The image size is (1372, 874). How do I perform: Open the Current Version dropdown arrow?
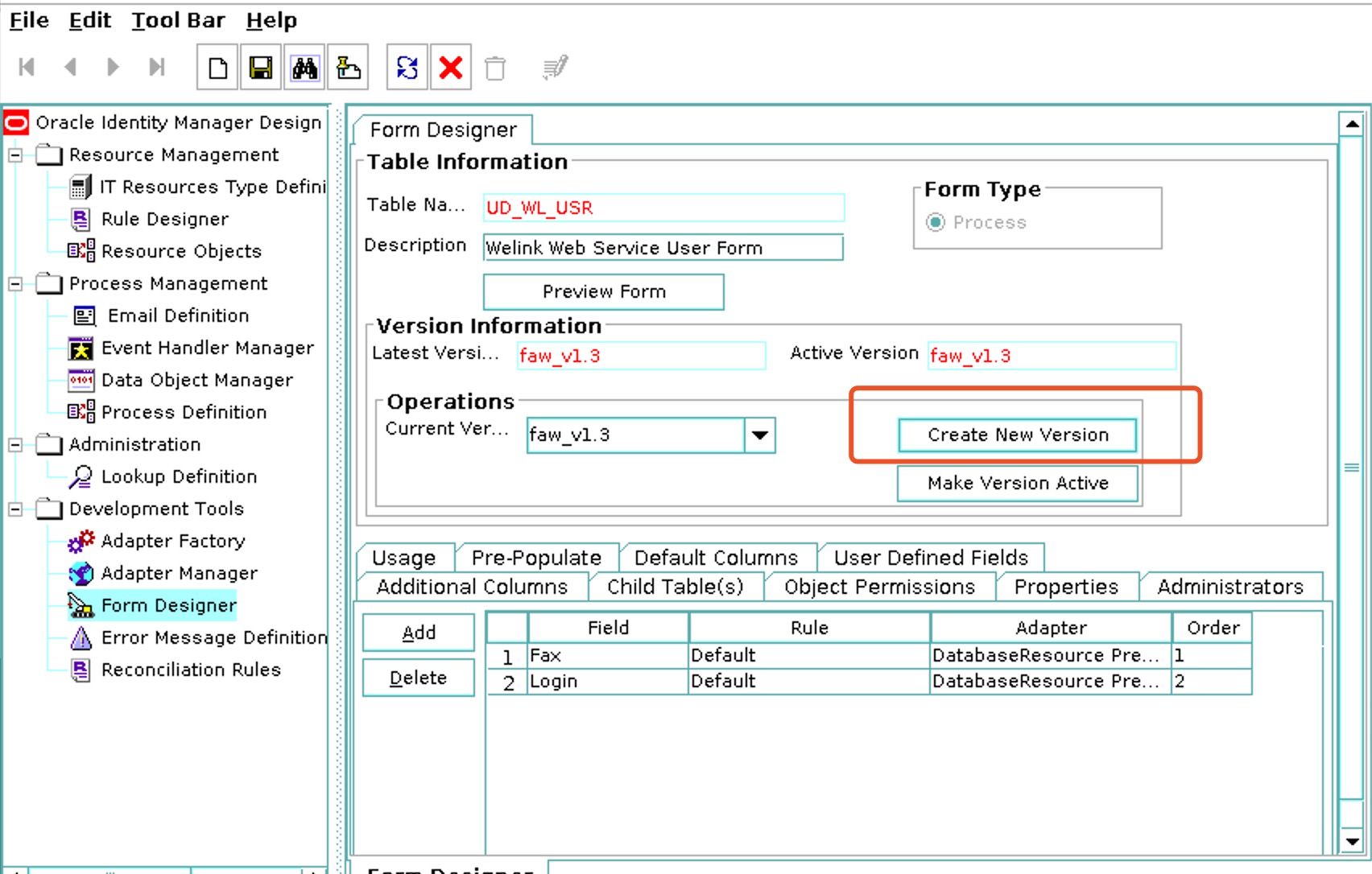click(759, 435)
